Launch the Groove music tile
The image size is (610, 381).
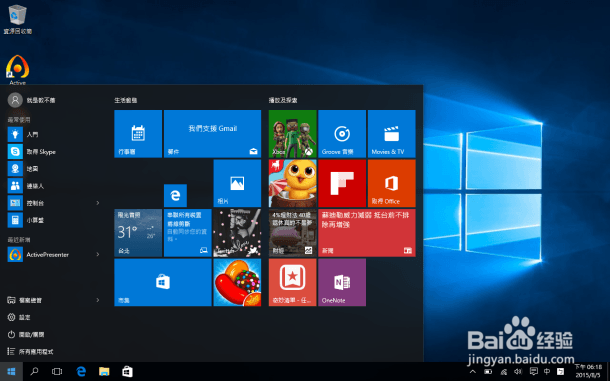tap(342, 133)
